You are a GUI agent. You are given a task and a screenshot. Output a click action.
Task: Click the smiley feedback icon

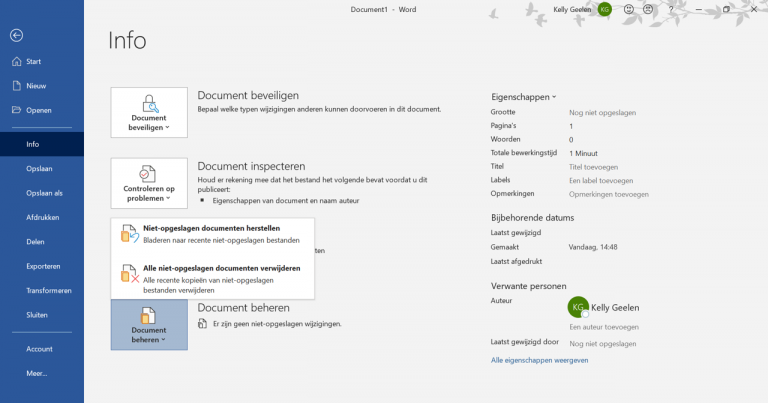click(x=629, y=9)
